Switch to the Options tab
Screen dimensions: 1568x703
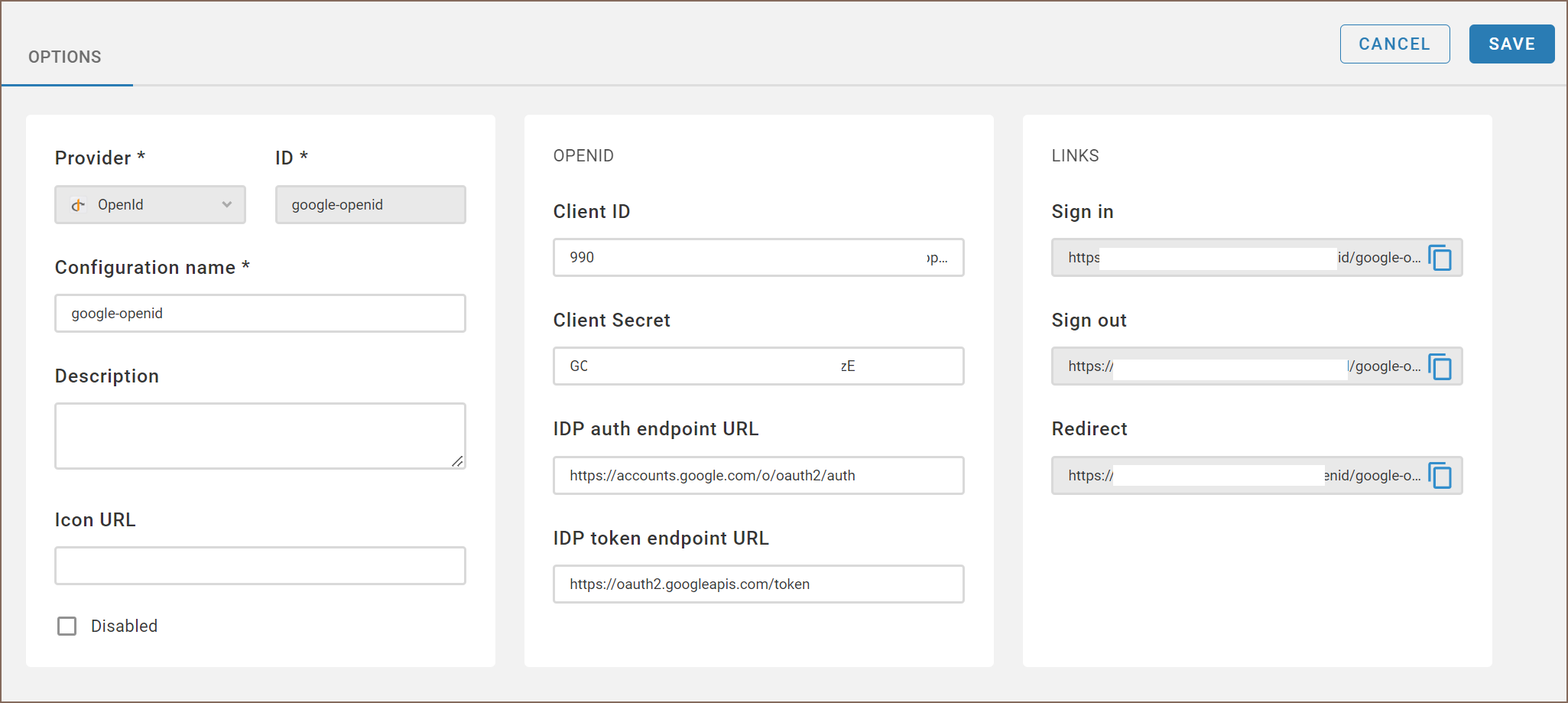coord(65,57)
